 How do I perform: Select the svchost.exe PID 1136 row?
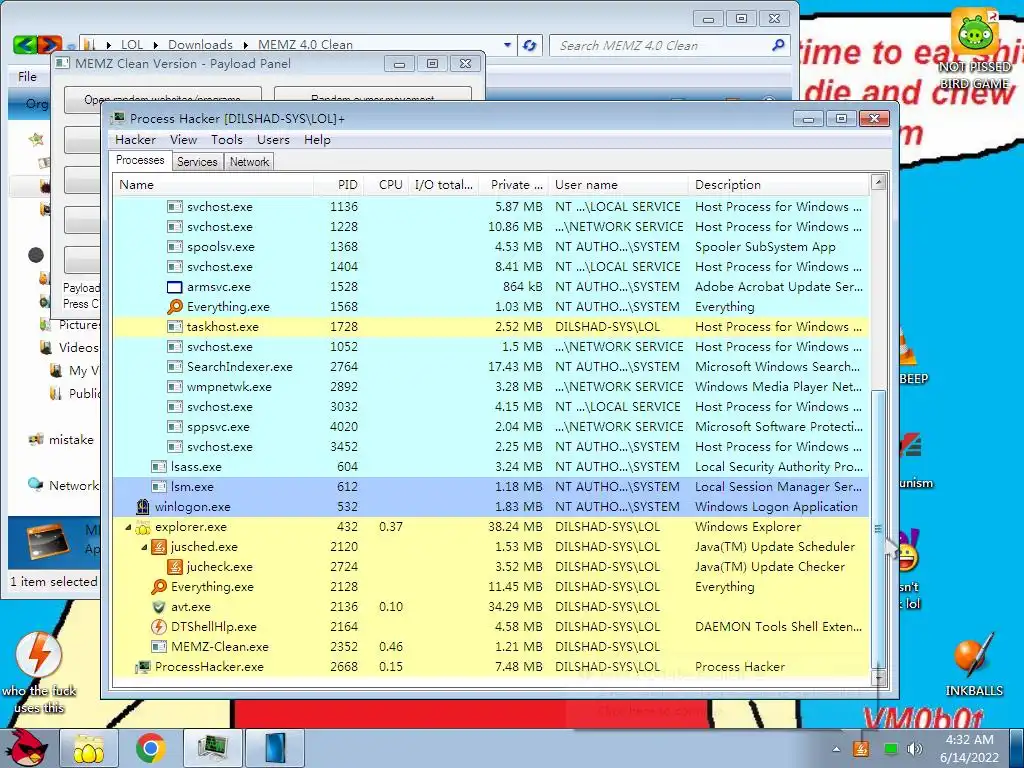[491, 206]
